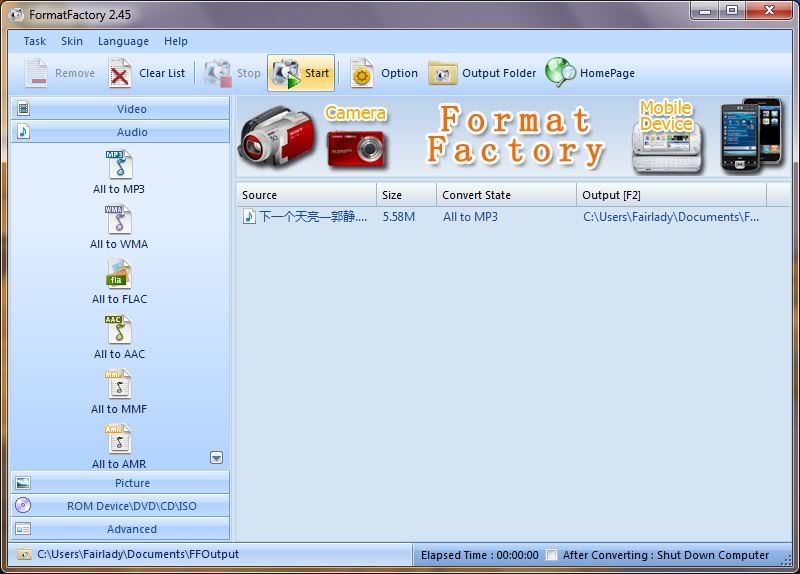Select the queued MP3 file row
The image size is (800, 574).
pos(500,217)
